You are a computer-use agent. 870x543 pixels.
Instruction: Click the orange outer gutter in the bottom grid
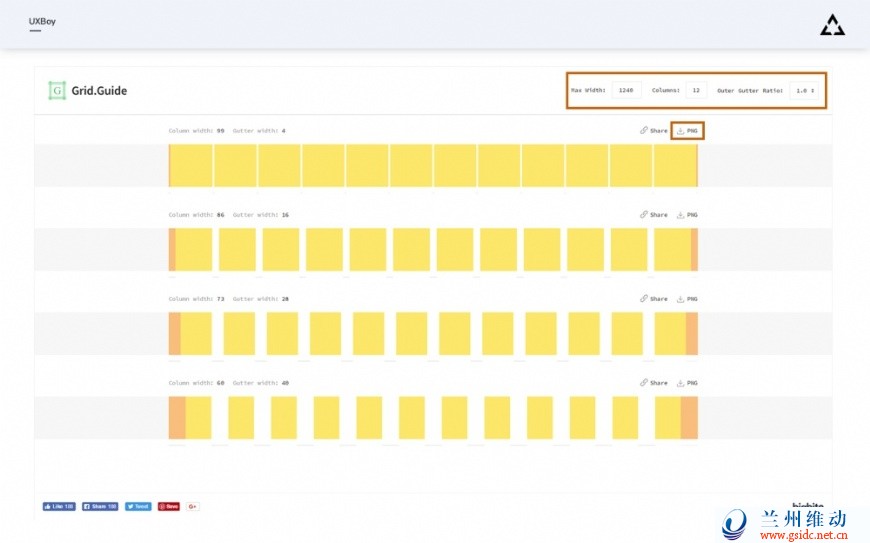pos(177,417)
